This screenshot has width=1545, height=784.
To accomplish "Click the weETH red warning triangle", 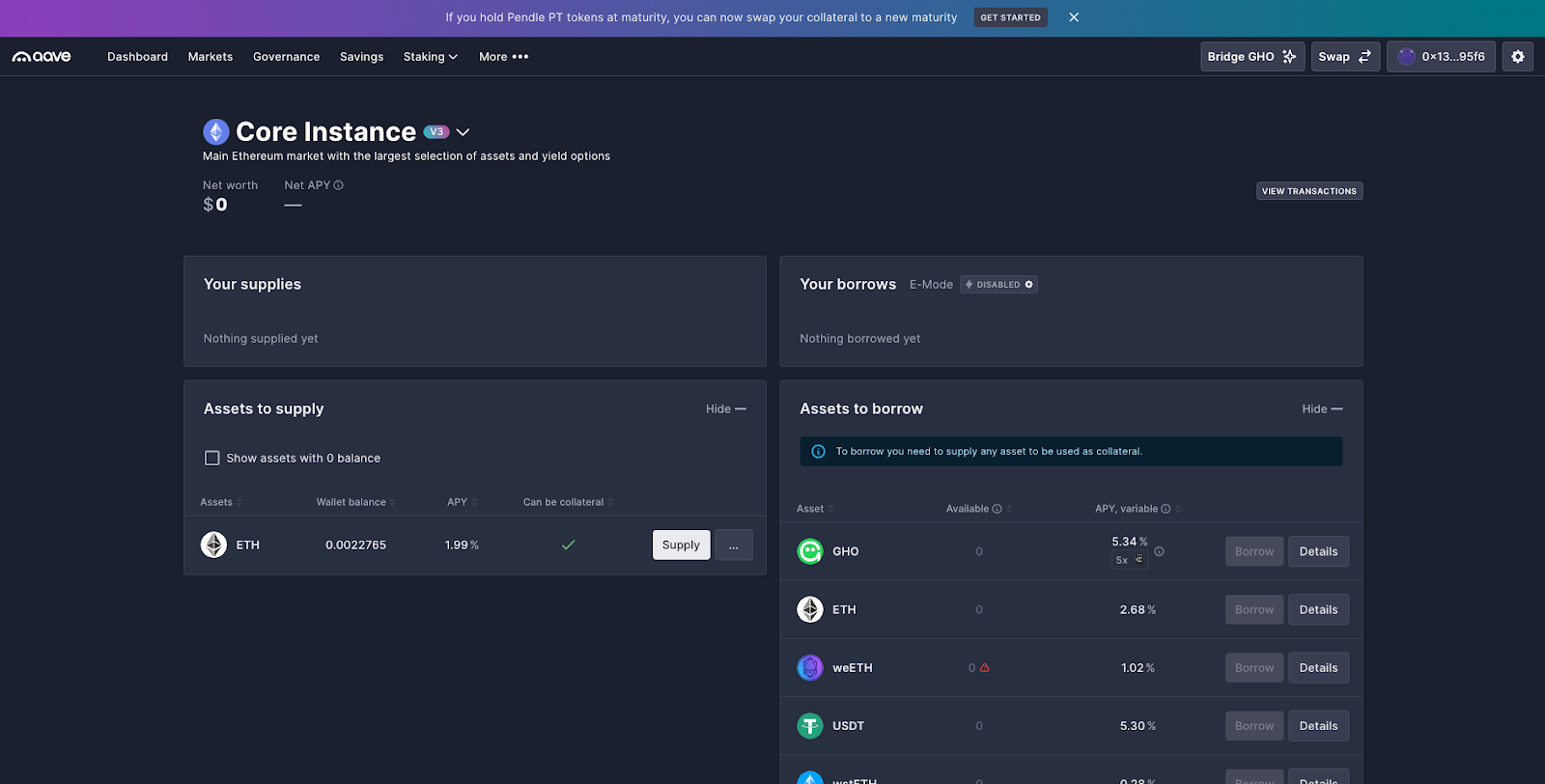I will tap(985, 667).
